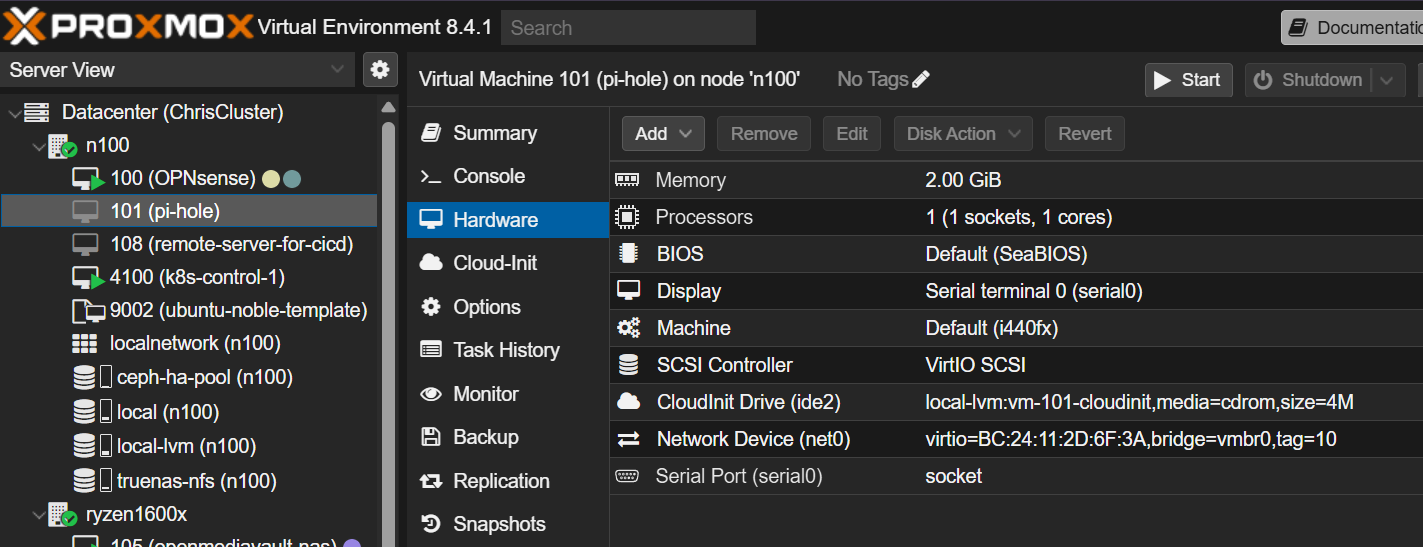Viewport: 1423px width, 547px height.
Task: Click the Processors CPU chip icon
Action: pyautogui.click(x=627, y=217)
